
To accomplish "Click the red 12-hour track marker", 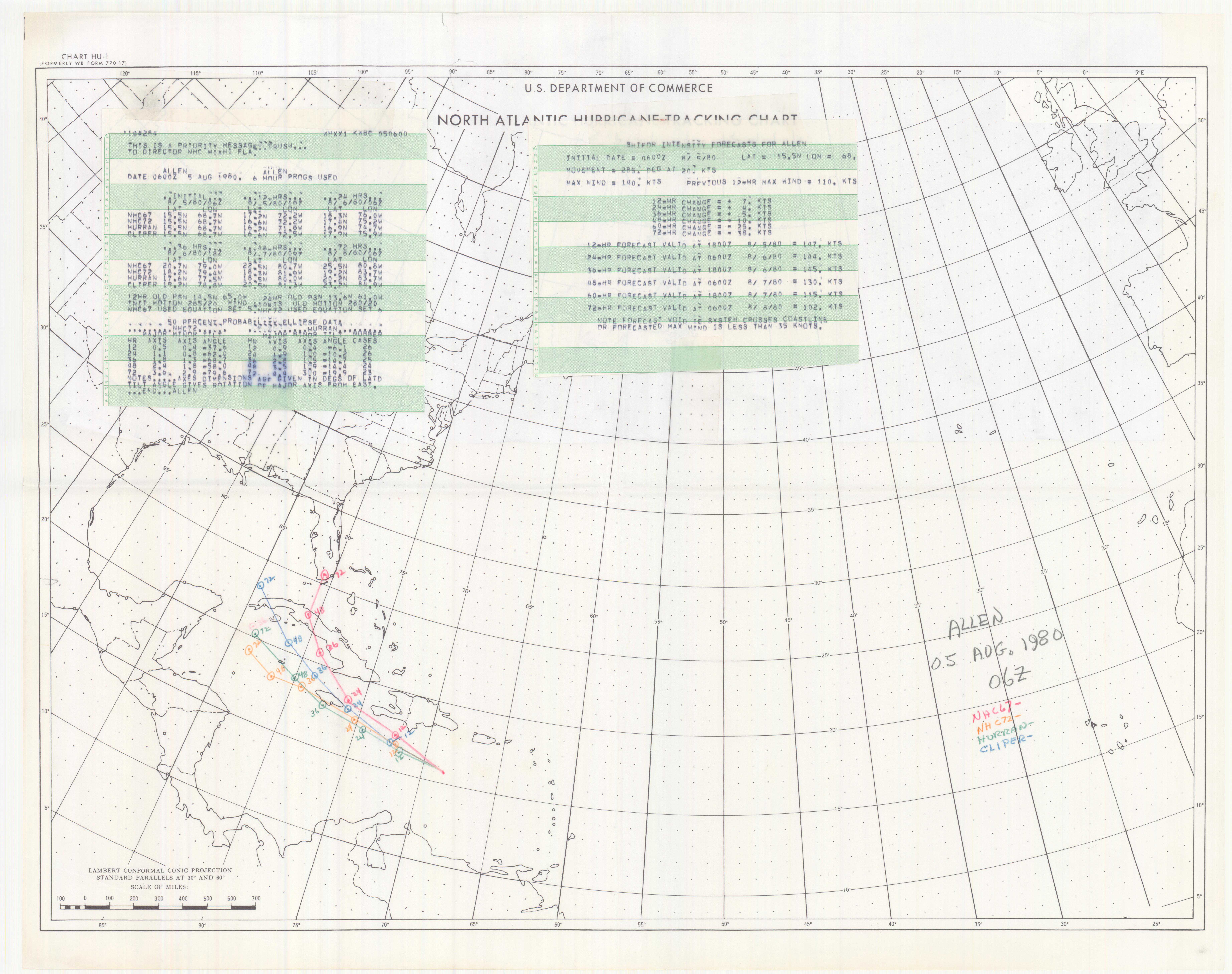I will point(396,735).
